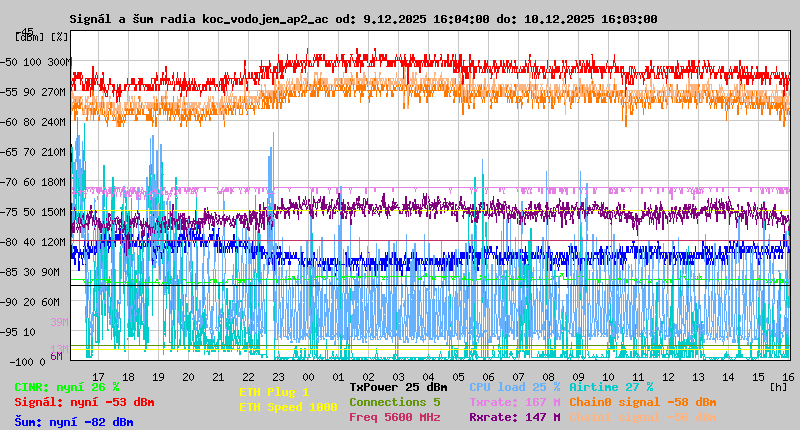
Task: Click the [h] unit label on time axis
Action: click(778, 385)
